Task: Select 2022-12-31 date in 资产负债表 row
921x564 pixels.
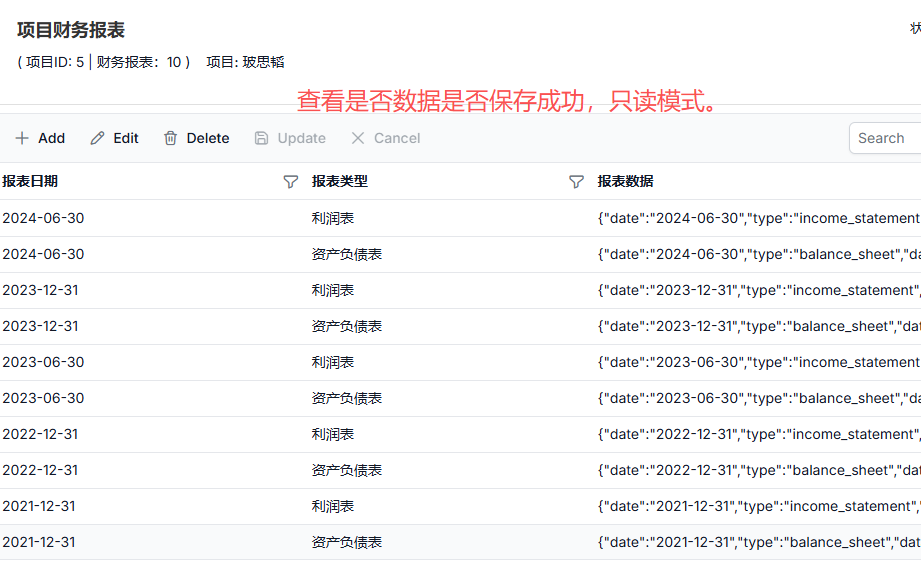Action: pos(41,470)
